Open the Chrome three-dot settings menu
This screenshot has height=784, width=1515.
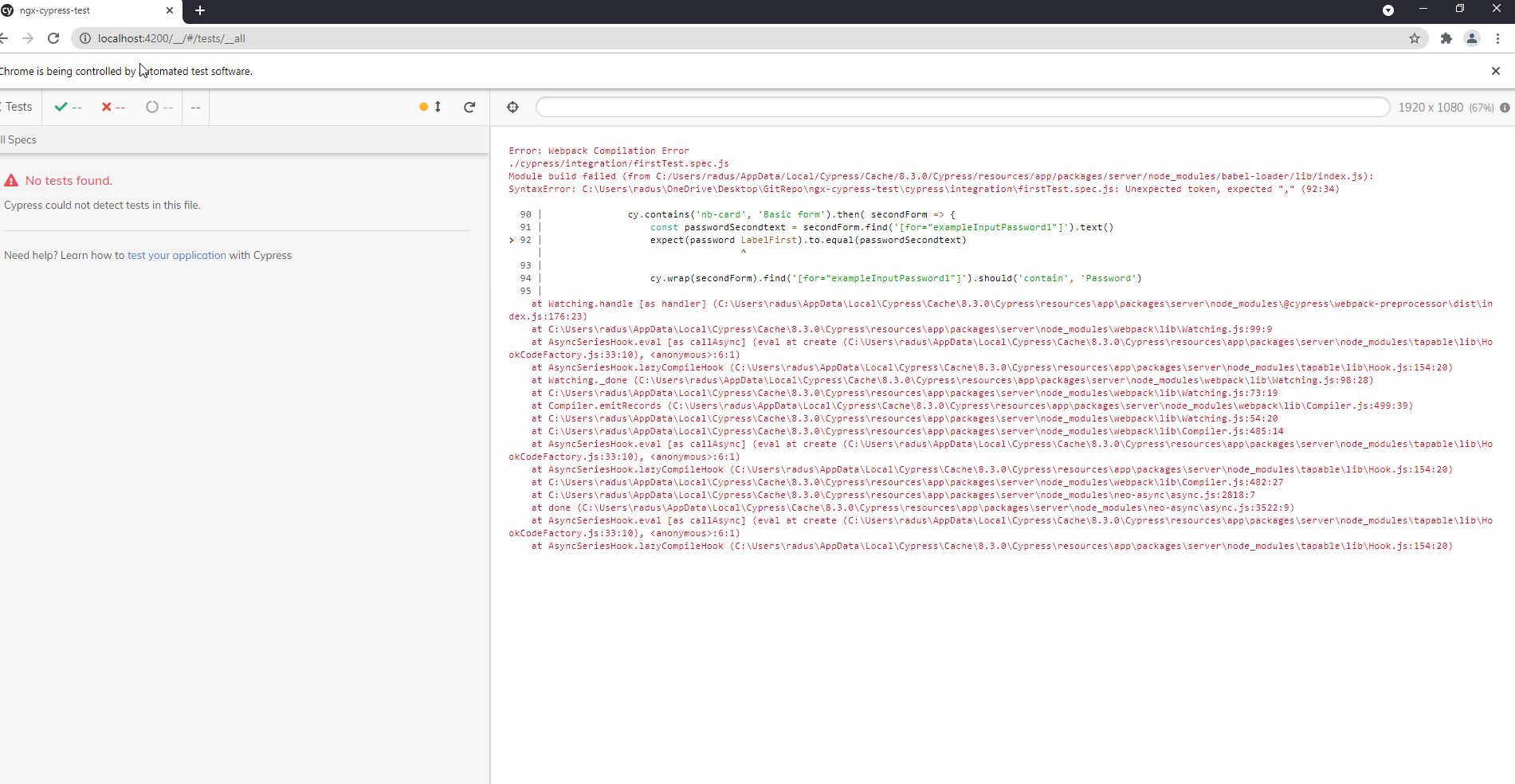tap(1499, 38)
